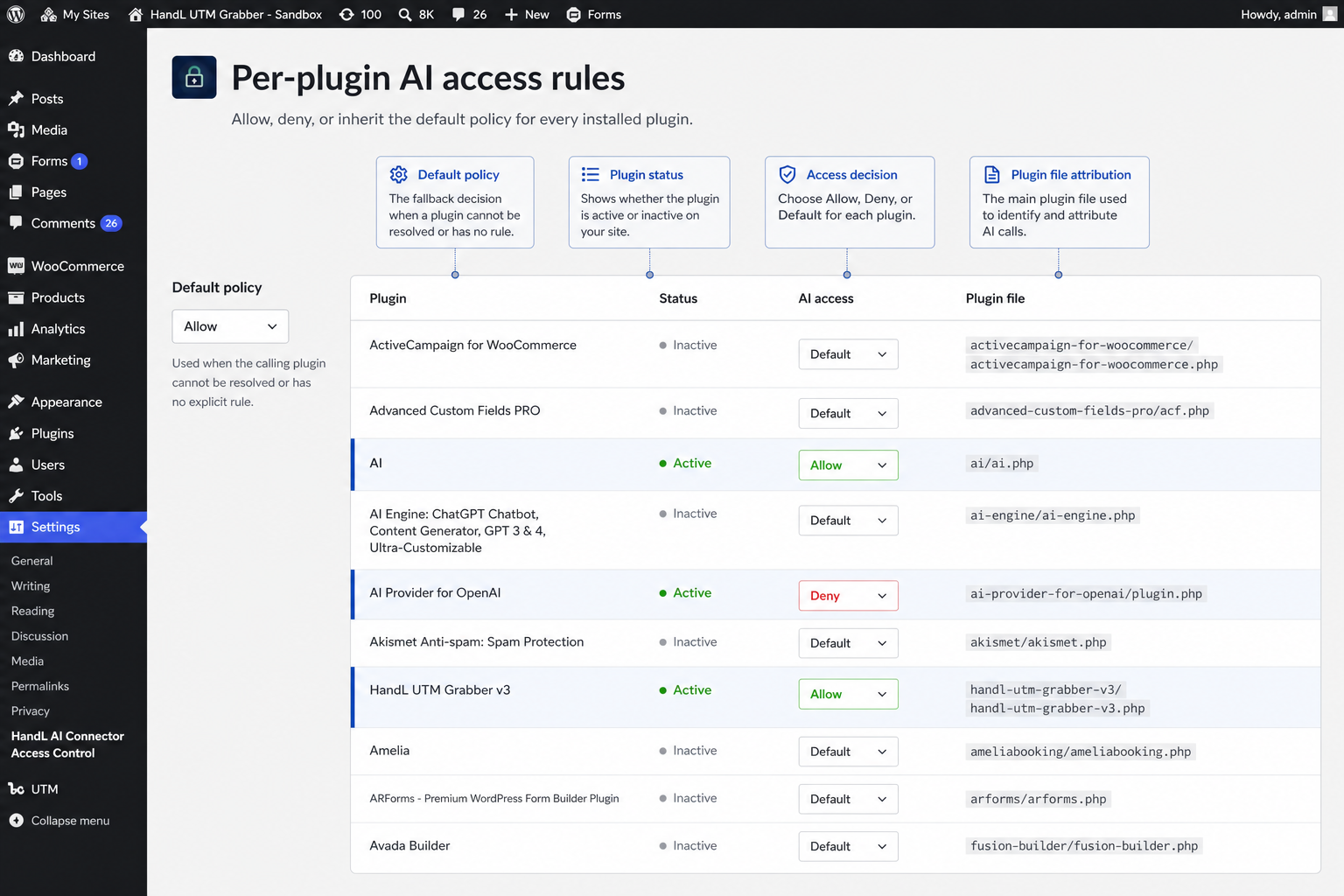Screen dimensions: 1344x896
Task: Click the Inactive status for Avada Builder
Action: coord(688,846)
